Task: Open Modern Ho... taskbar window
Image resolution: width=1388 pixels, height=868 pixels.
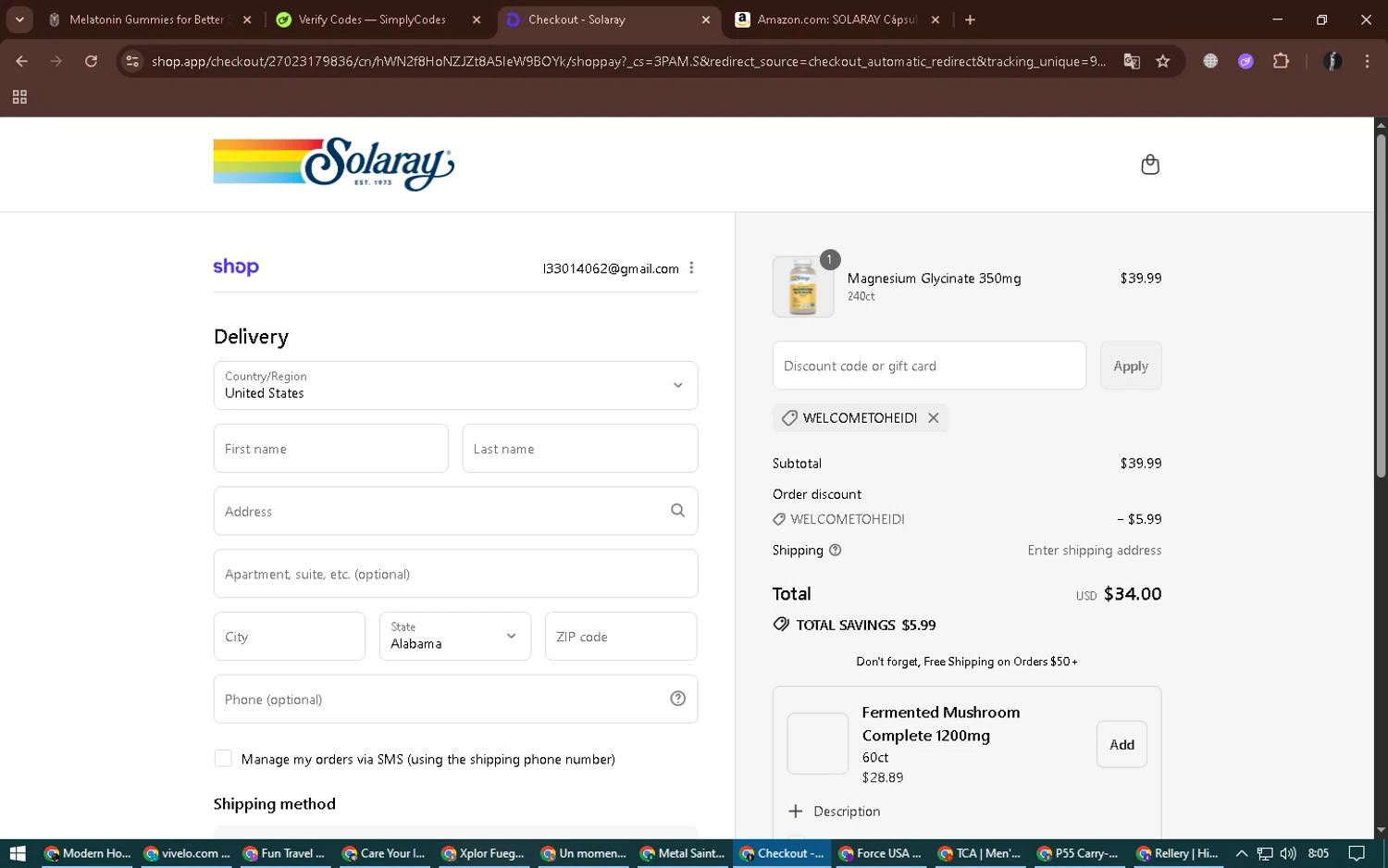Action: tap(88, 853)
